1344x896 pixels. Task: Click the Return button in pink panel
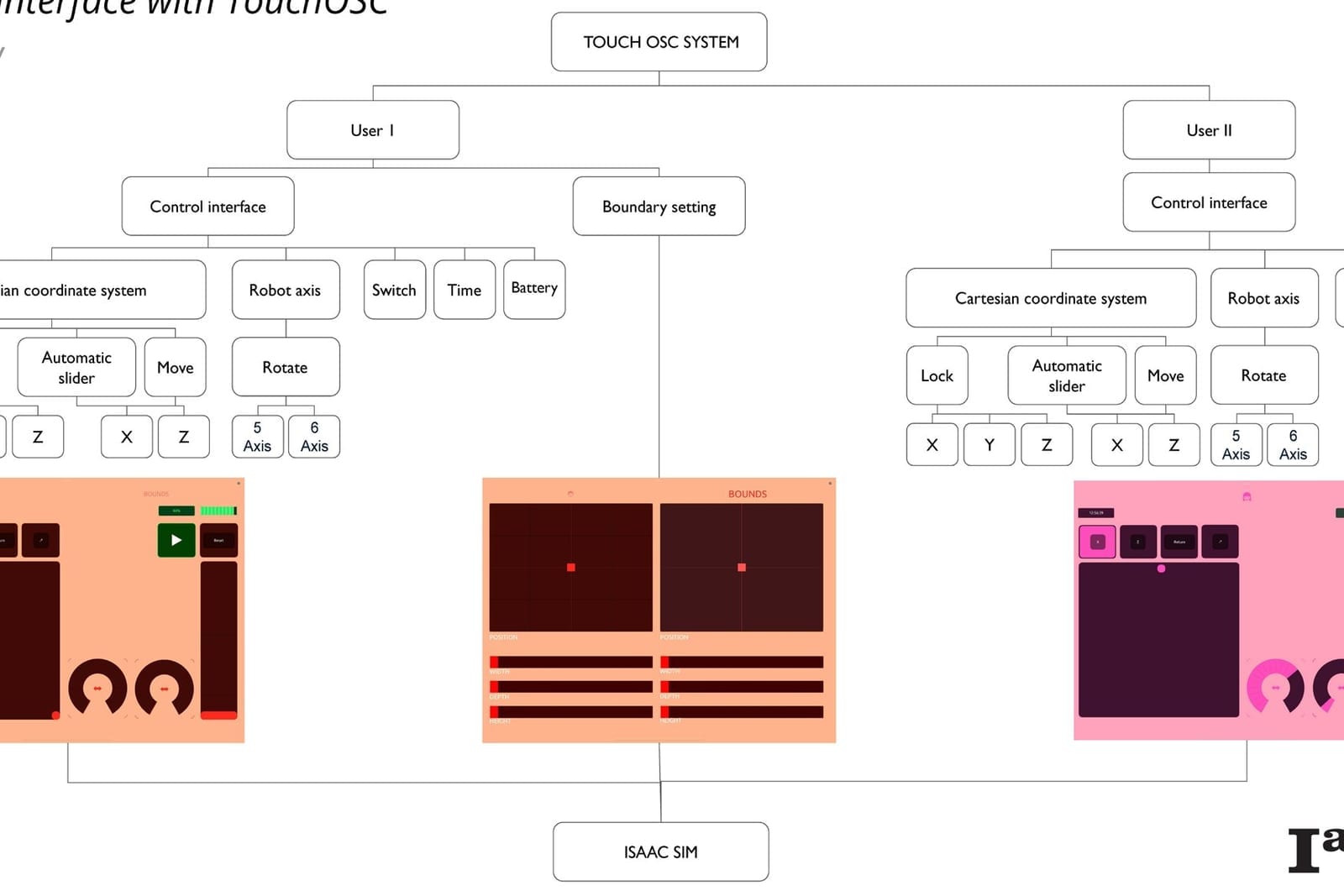[x=1179, y=542]
